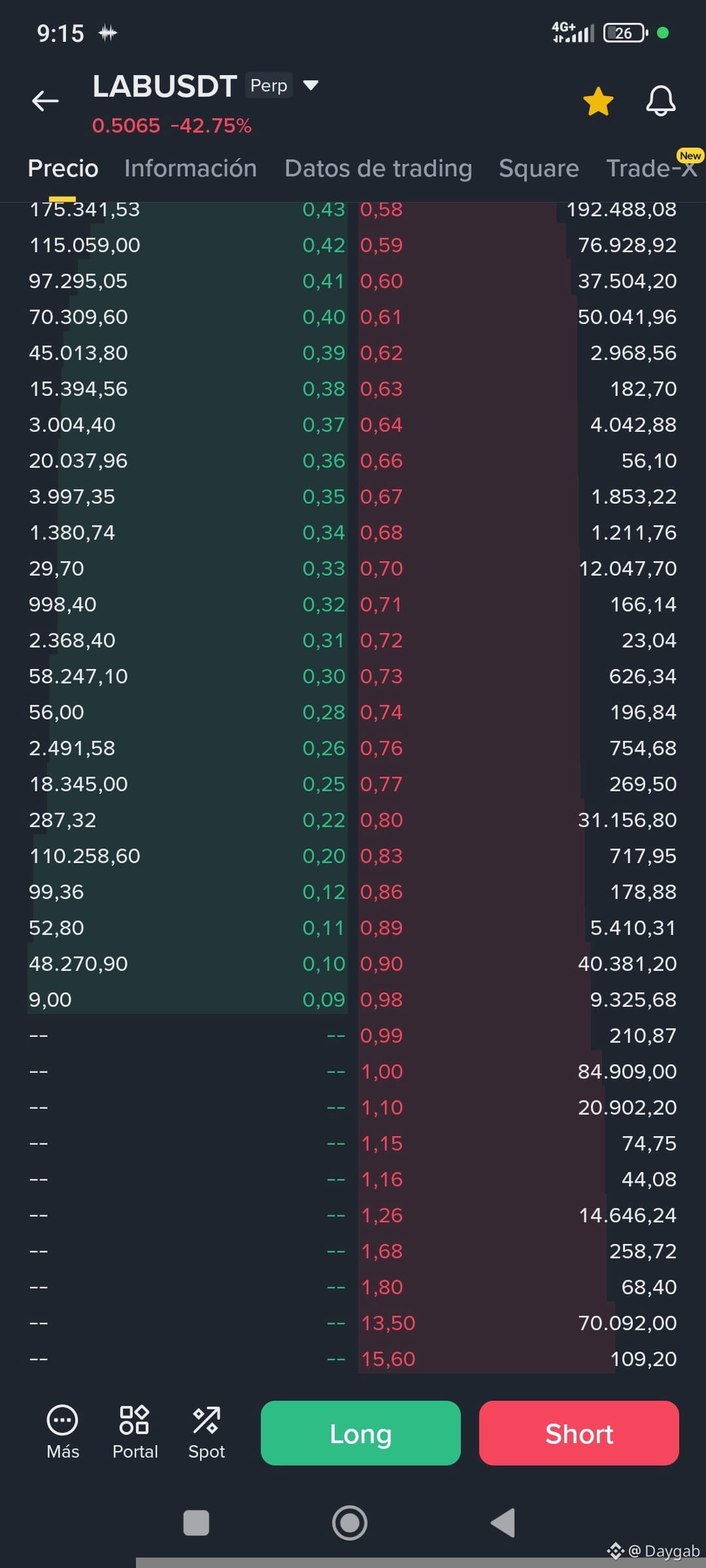The width and height of the screenshot is (706, 1568).
Task: Select the Square tab
Action: (539, 169)
